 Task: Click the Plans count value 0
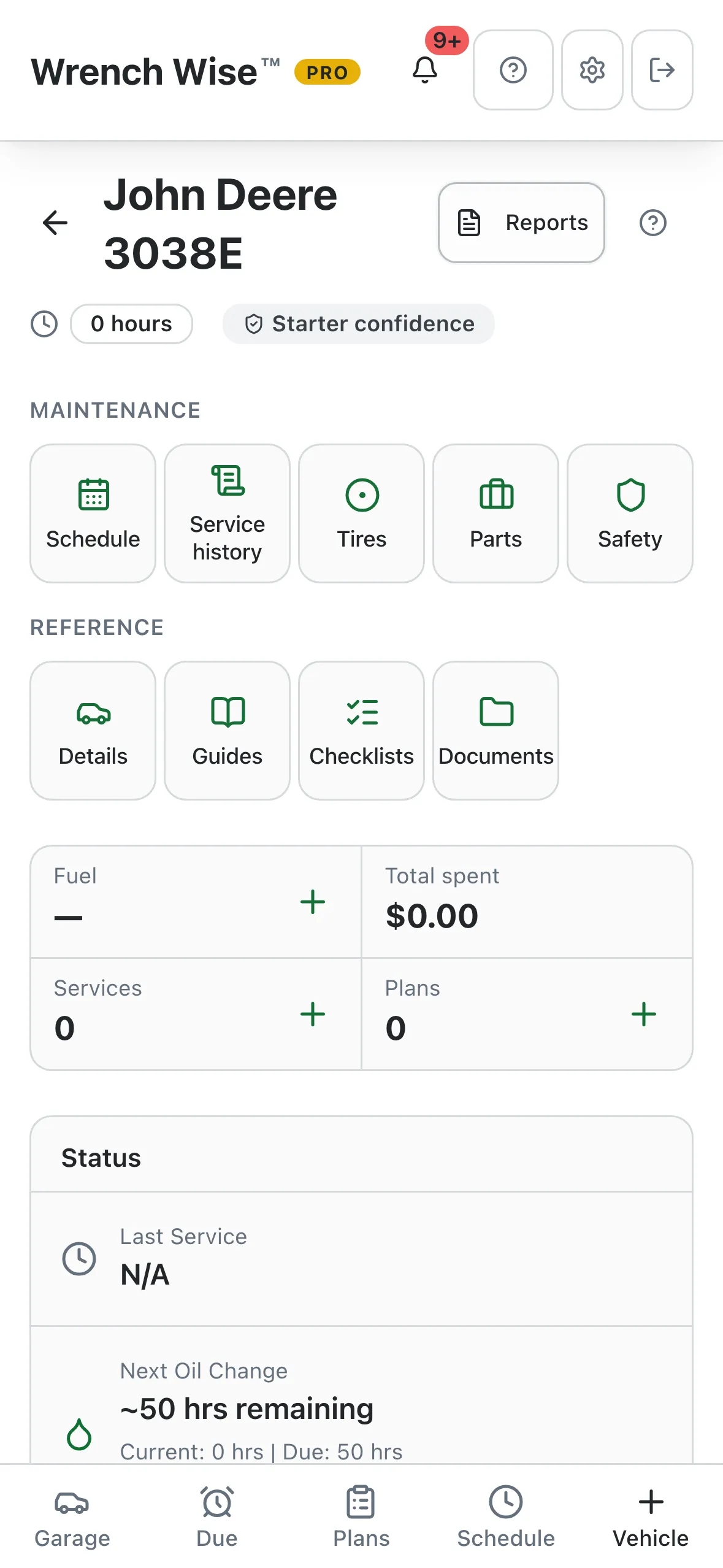click(396, 1028)
